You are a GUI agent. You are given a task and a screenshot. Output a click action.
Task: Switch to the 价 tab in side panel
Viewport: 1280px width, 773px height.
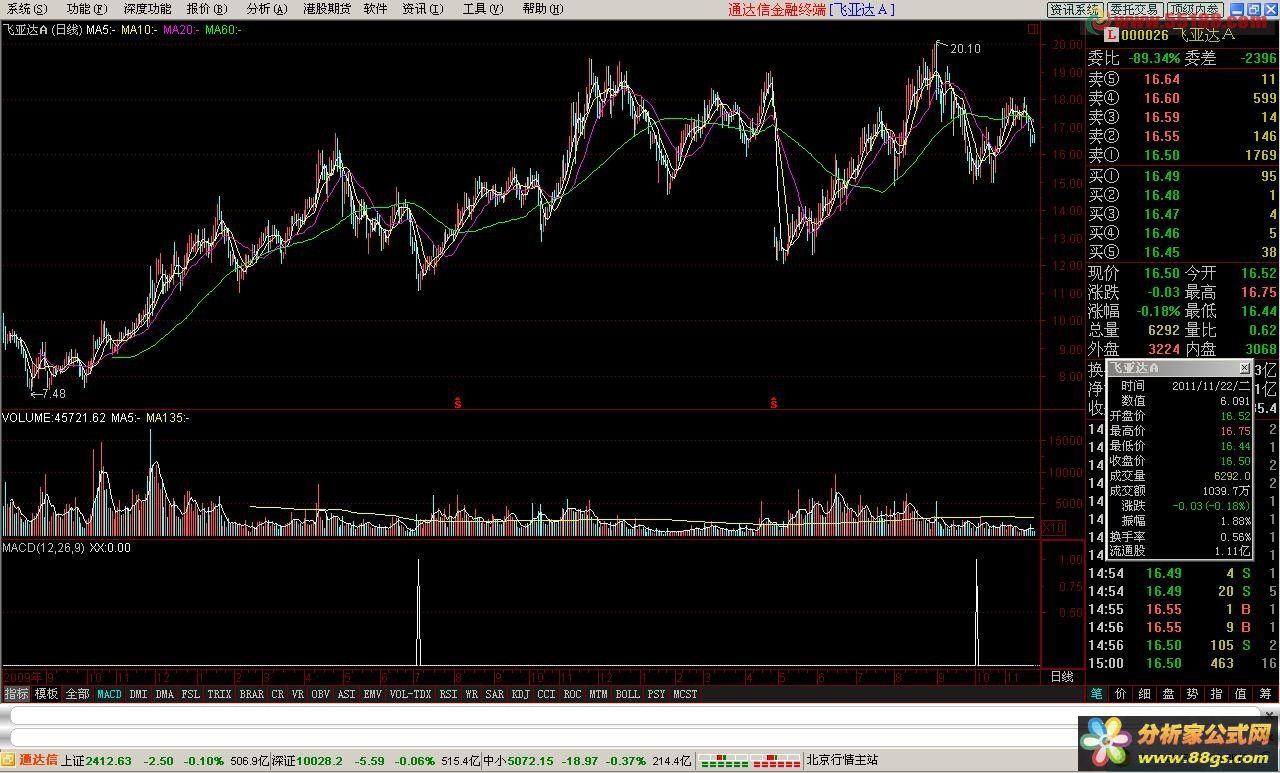1121,693
